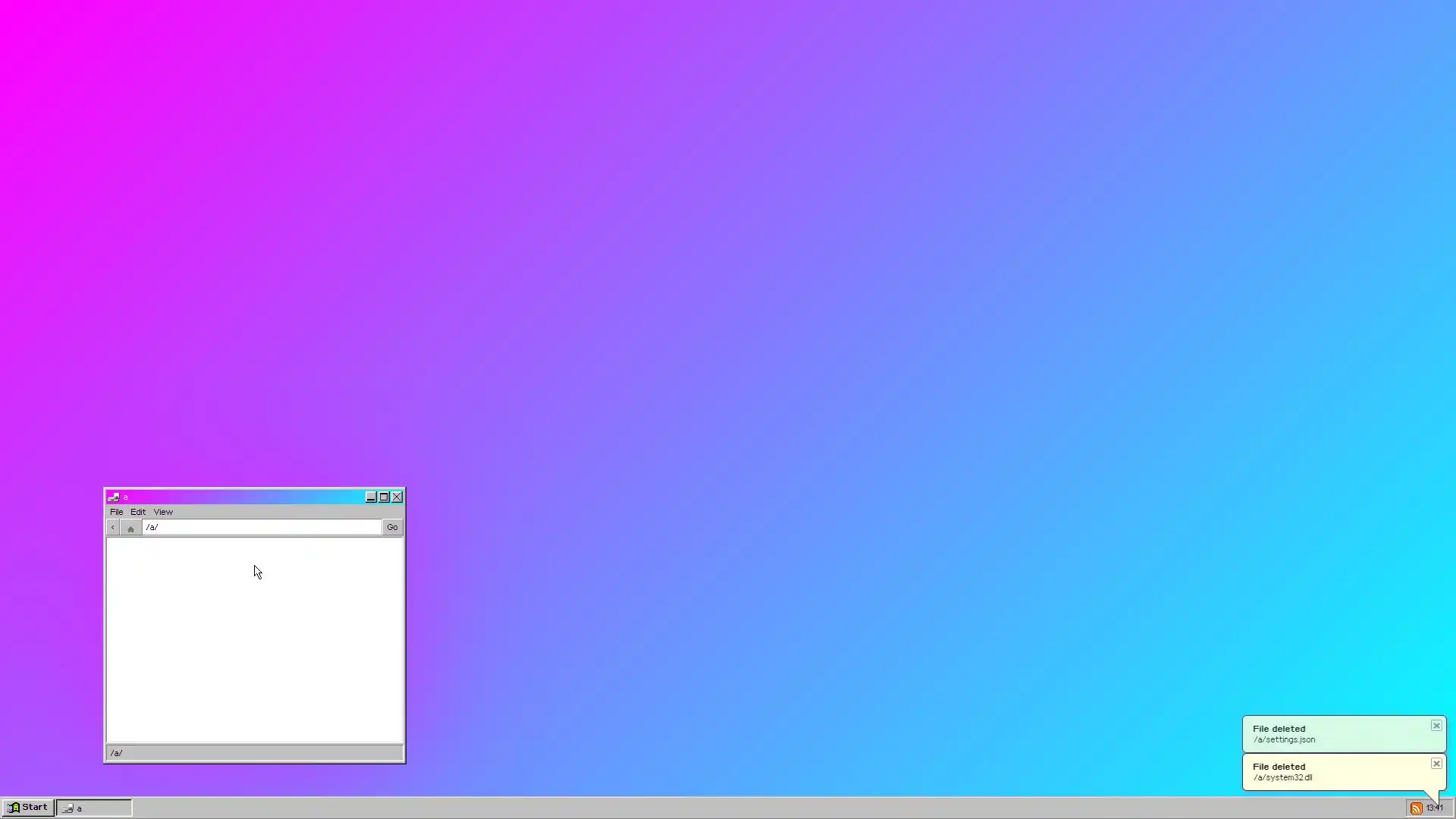Maximize the file manager window

(x=384, y=497)
